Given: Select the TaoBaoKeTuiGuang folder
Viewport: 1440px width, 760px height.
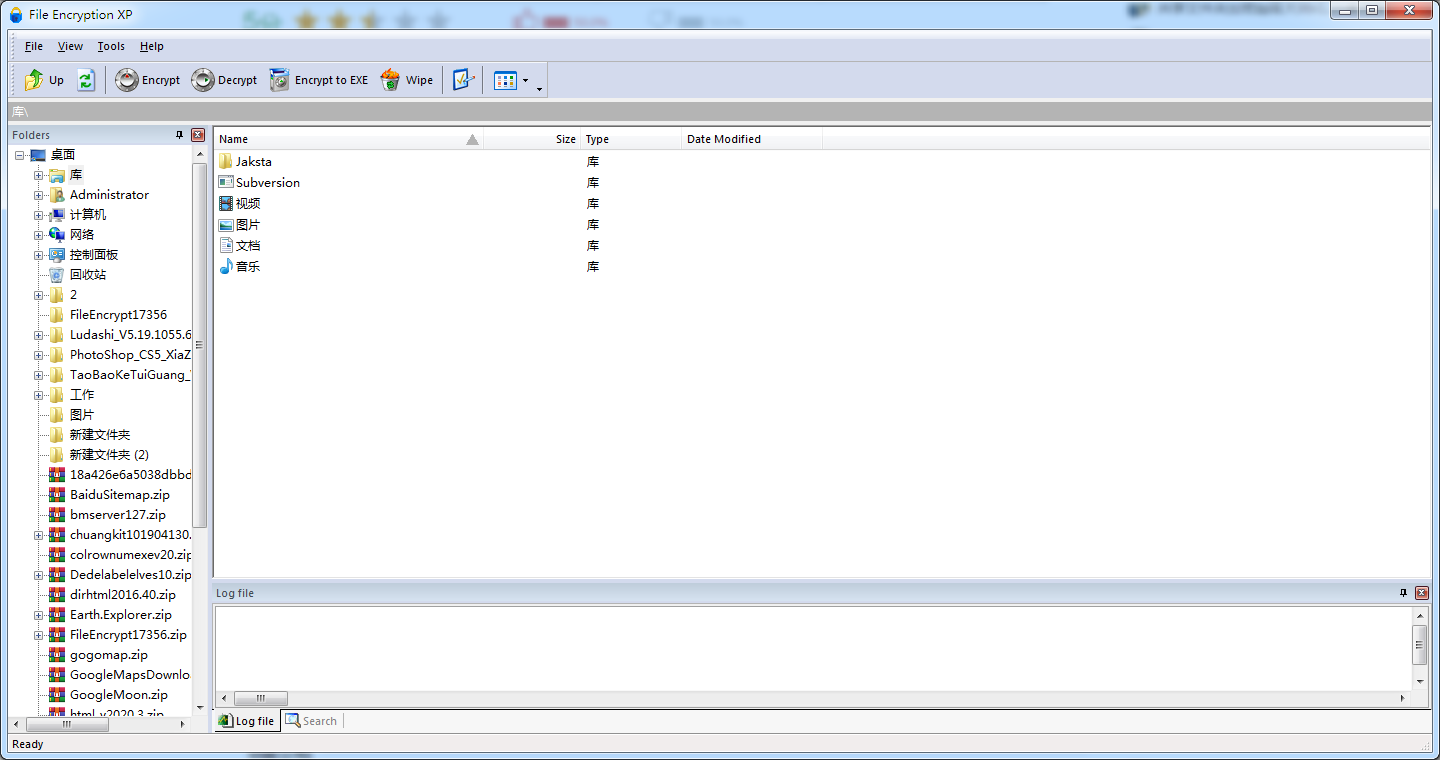Looking at the screenshot, I should pos(130,374).
